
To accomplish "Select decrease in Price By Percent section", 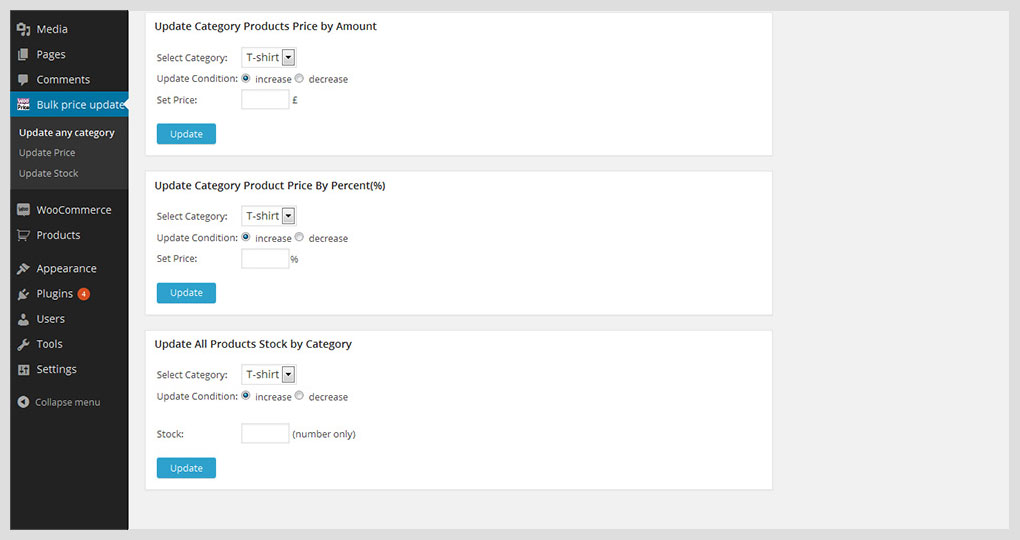I will point(299,237).
